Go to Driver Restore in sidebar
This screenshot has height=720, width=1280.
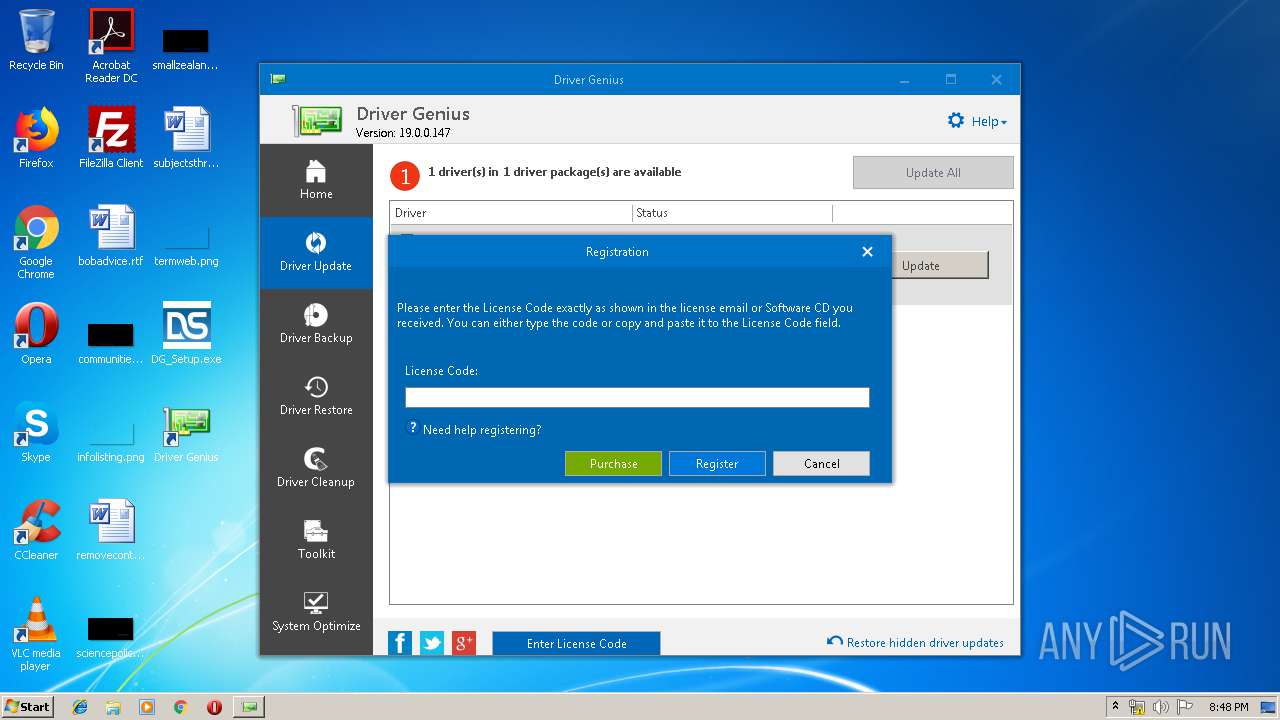coord(316,396)
